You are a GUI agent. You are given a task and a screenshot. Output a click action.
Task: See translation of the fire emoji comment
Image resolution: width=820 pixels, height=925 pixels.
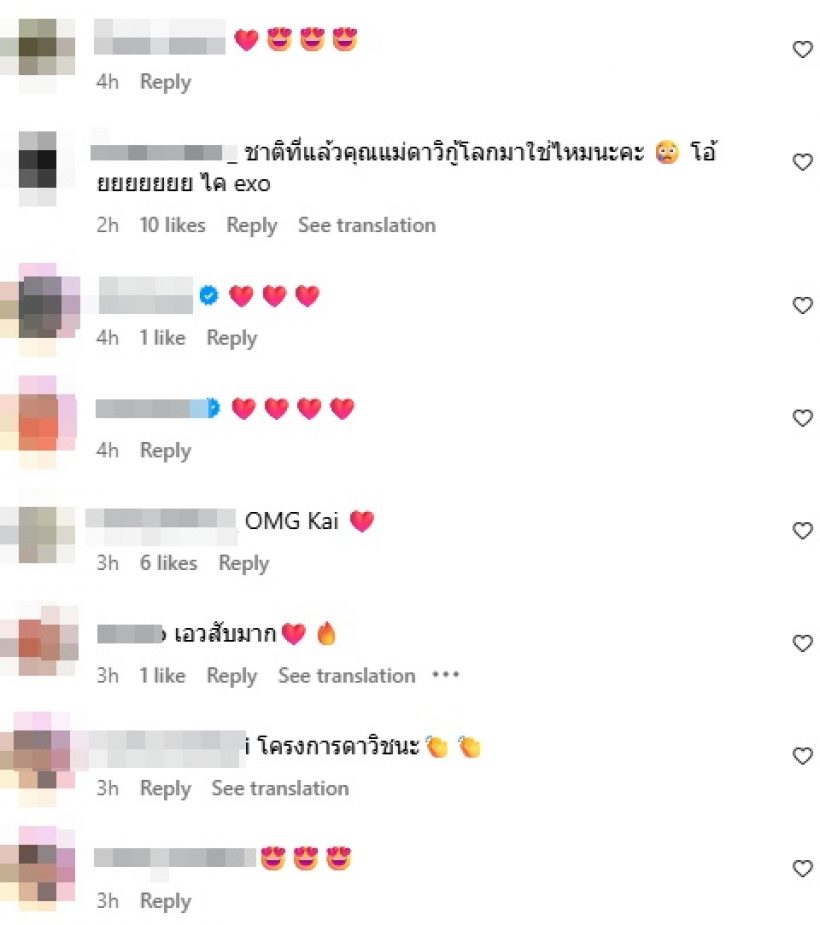[347, 675]
